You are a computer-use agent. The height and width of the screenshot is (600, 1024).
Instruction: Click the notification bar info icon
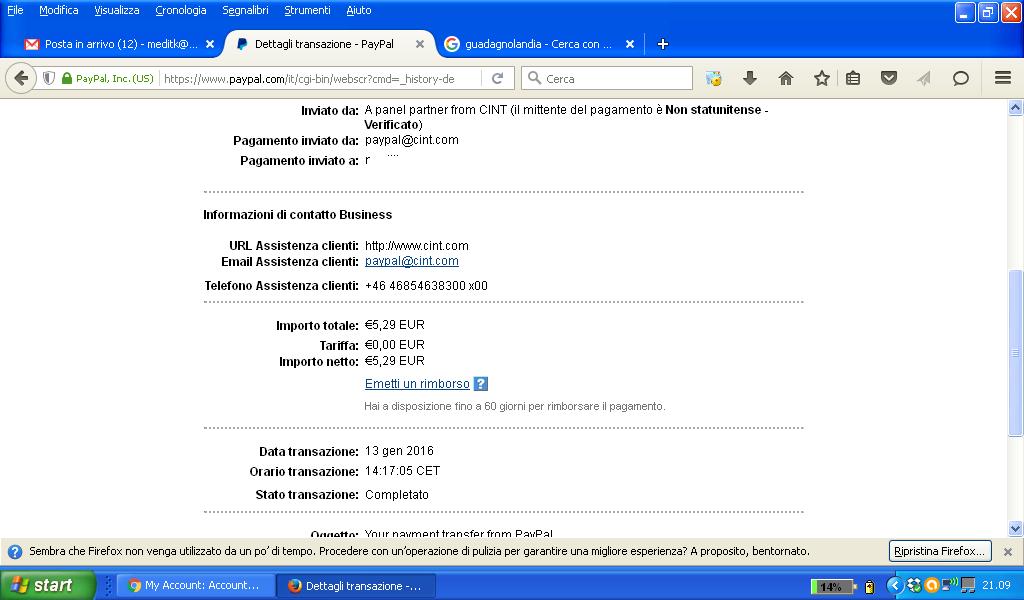[x=15, y=552]
